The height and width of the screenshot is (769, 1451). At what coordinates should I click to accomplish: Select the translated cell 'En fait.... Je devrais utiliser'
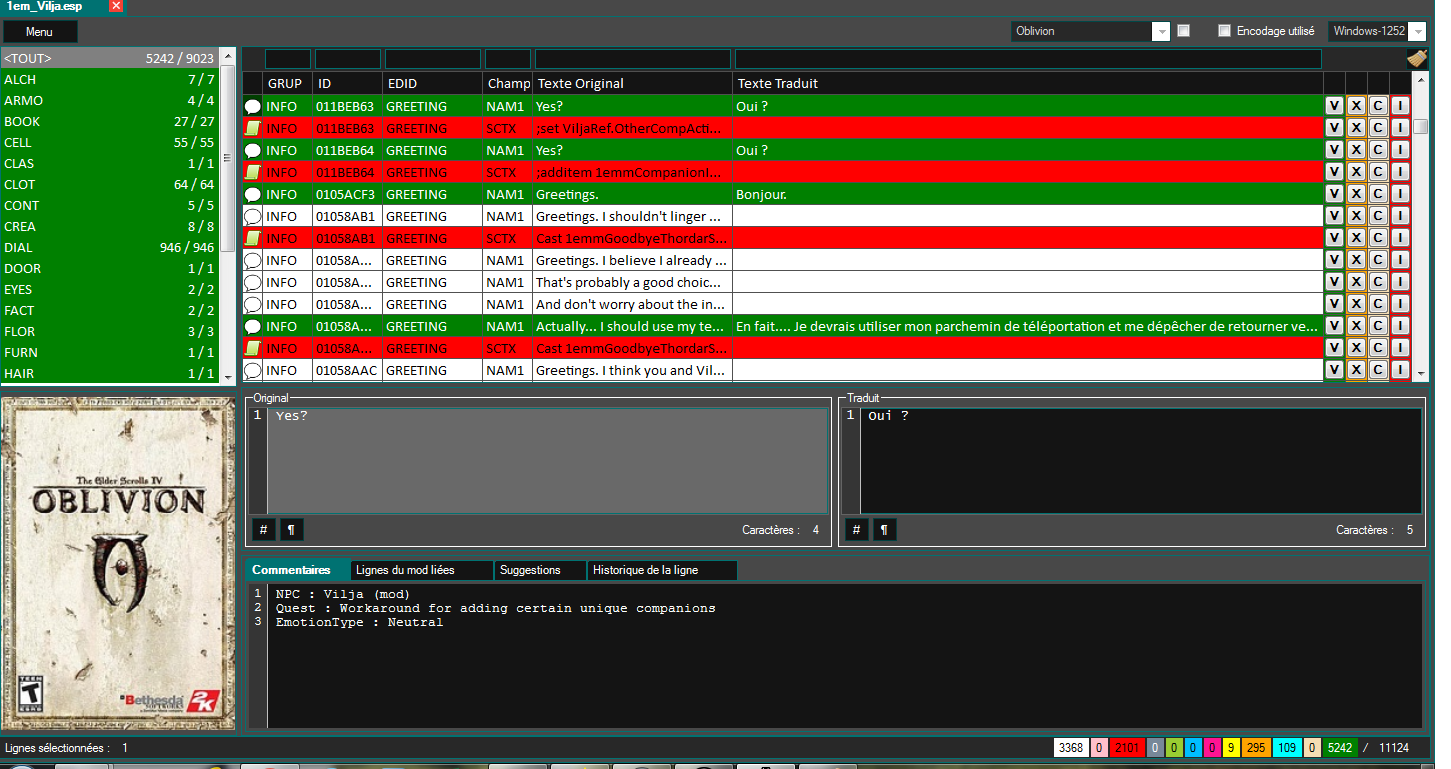coord(1027,326)
